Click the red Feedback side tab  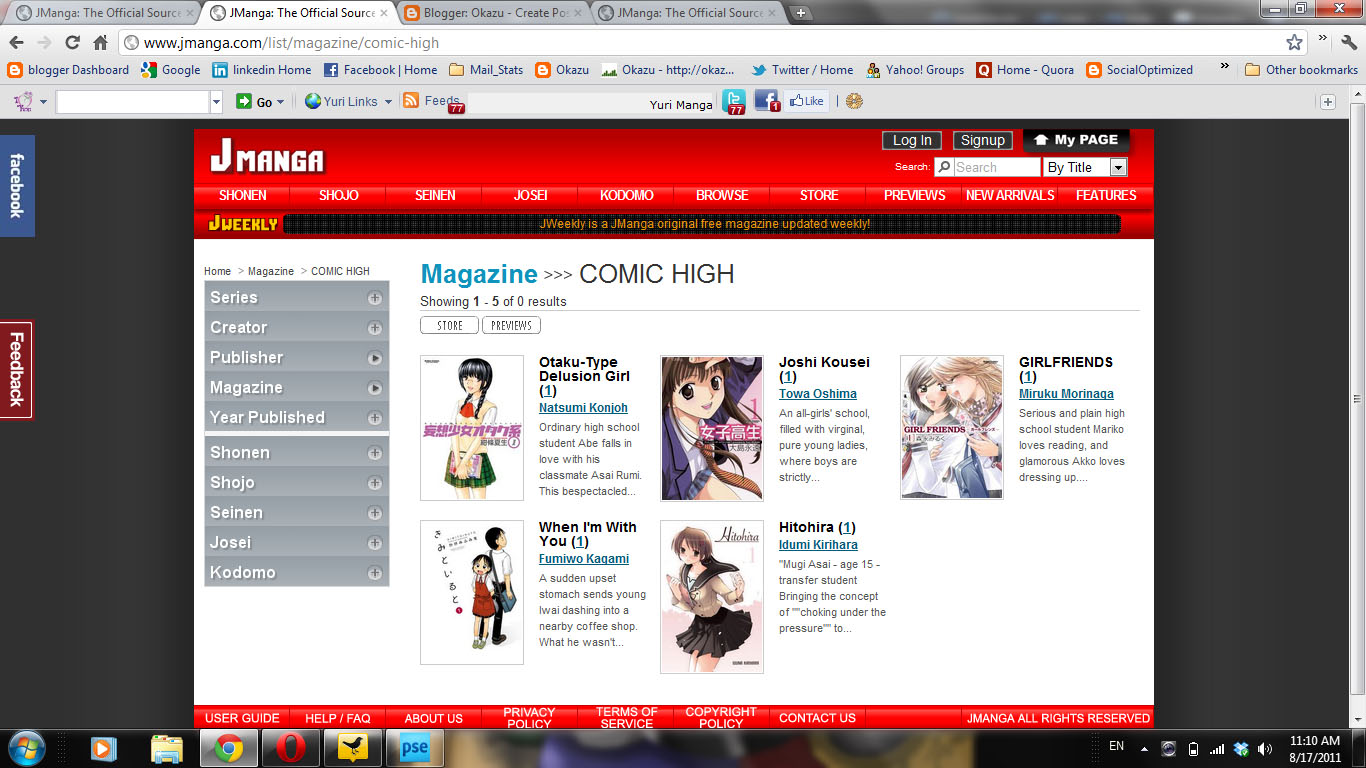pos(16,369)
